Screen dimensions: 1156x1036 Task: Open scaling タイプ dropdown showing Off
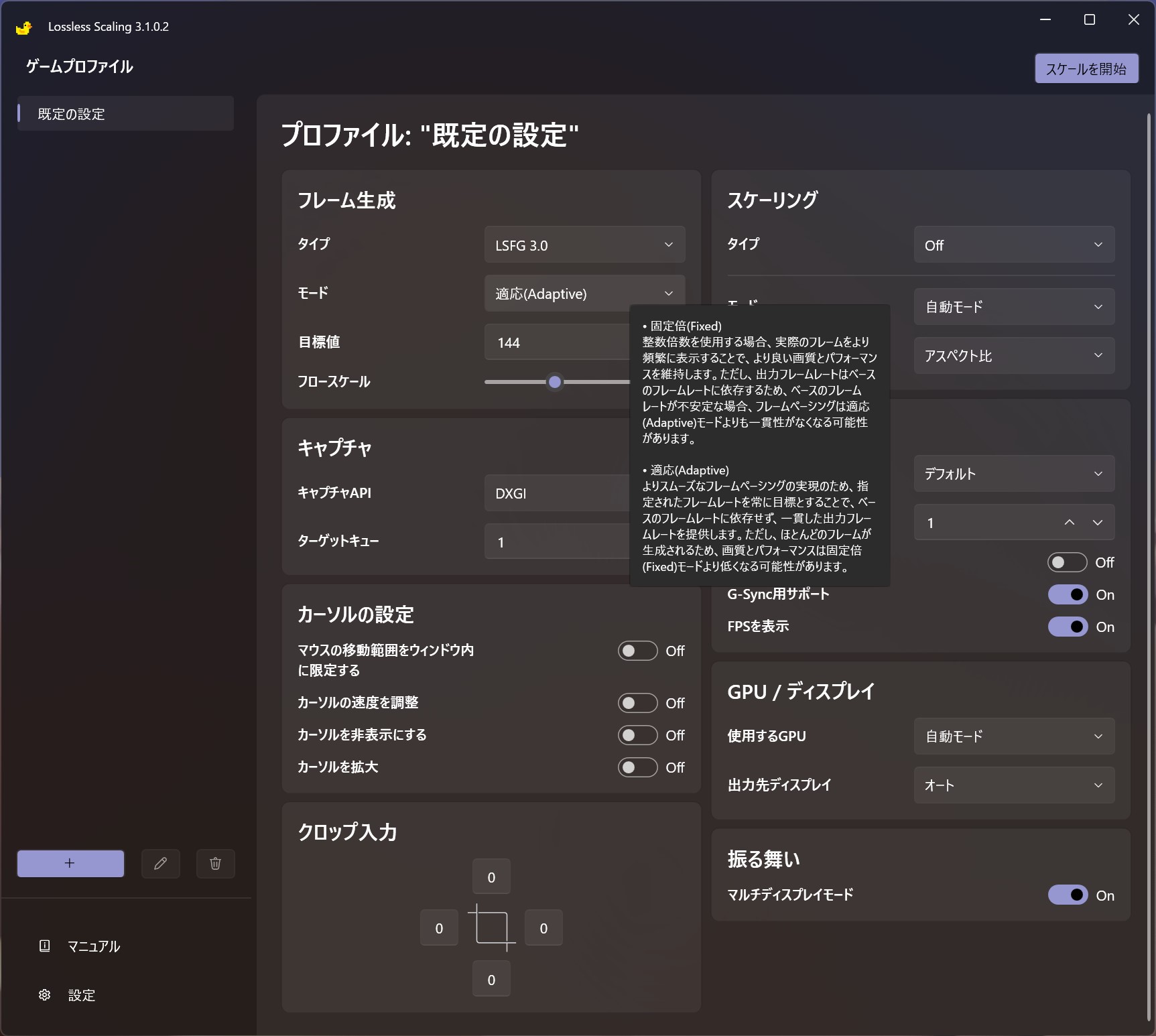pos(1015,245)
